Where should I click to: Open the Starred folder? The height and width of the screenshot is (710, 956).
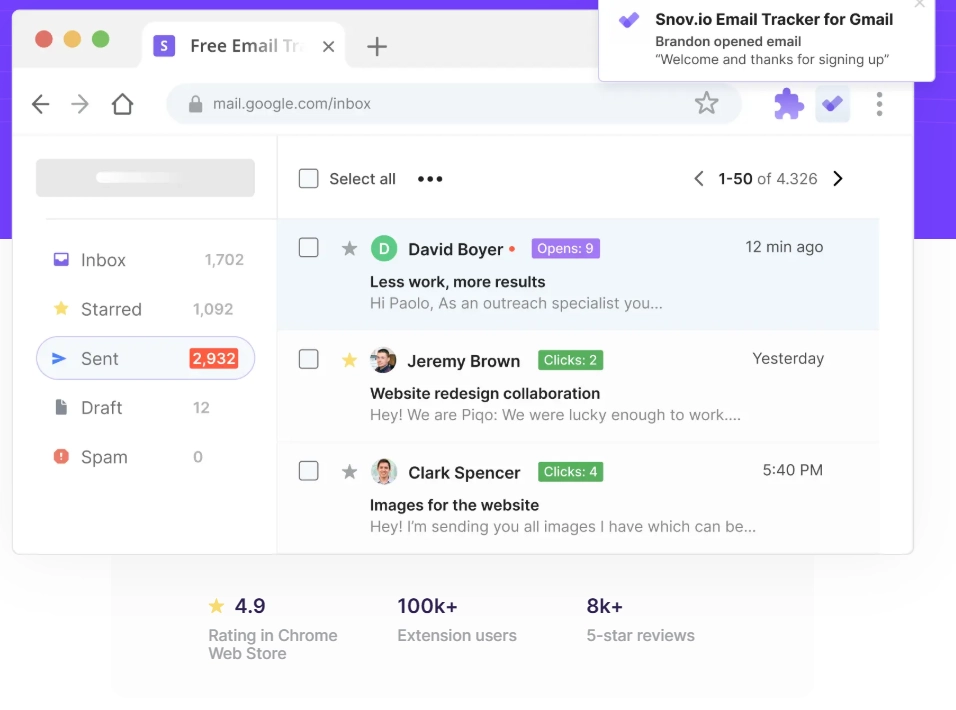click(x=146, y=309)
